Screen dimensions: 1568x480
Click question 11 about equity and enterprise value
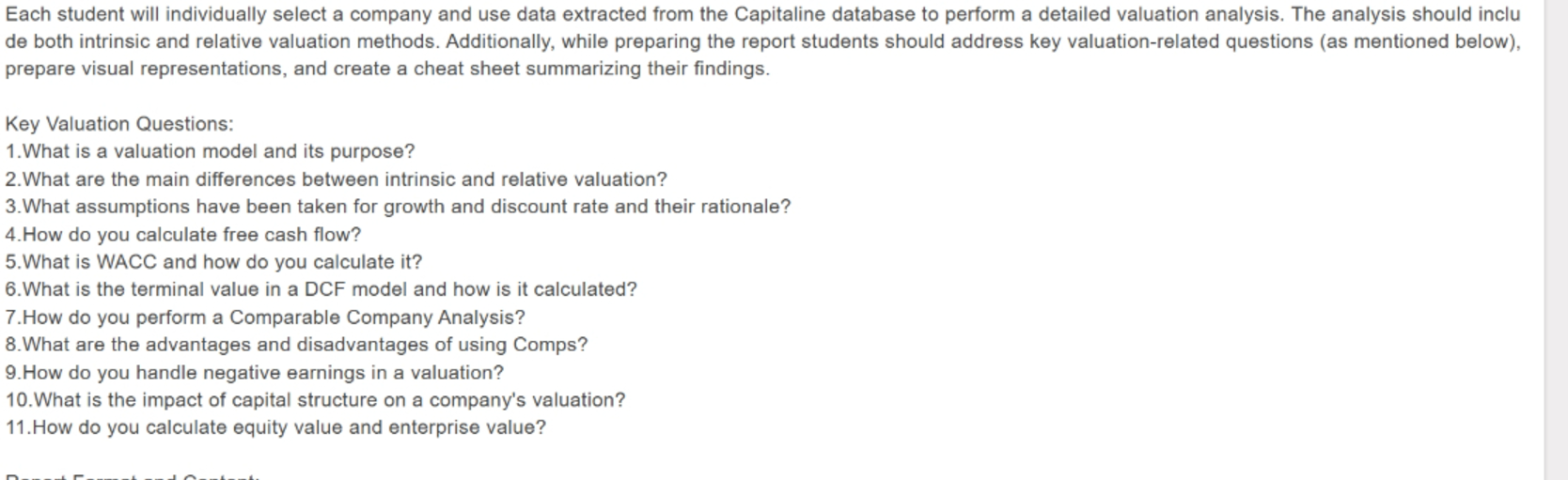click(275, 427)
